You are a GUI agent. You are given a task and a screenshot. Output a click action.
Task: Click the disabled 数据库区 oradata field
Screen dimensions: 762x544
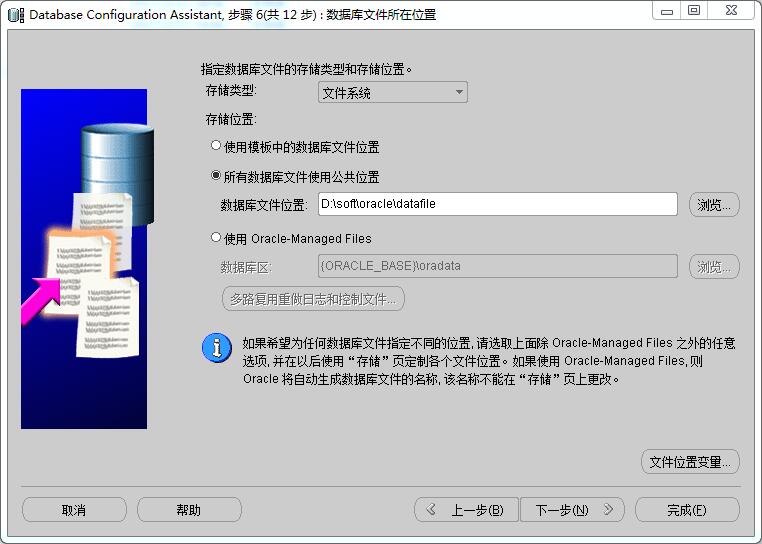(x=498, y=266)
